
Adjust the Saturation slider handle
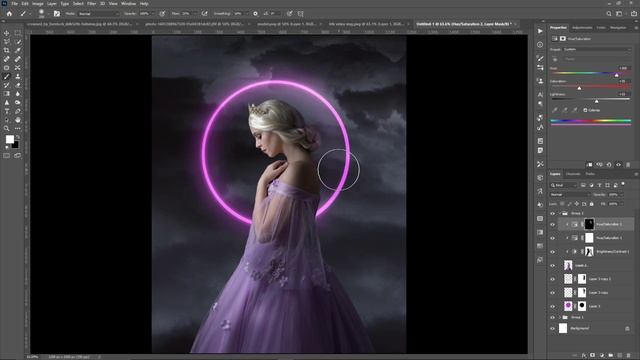[x=579, y=88]
